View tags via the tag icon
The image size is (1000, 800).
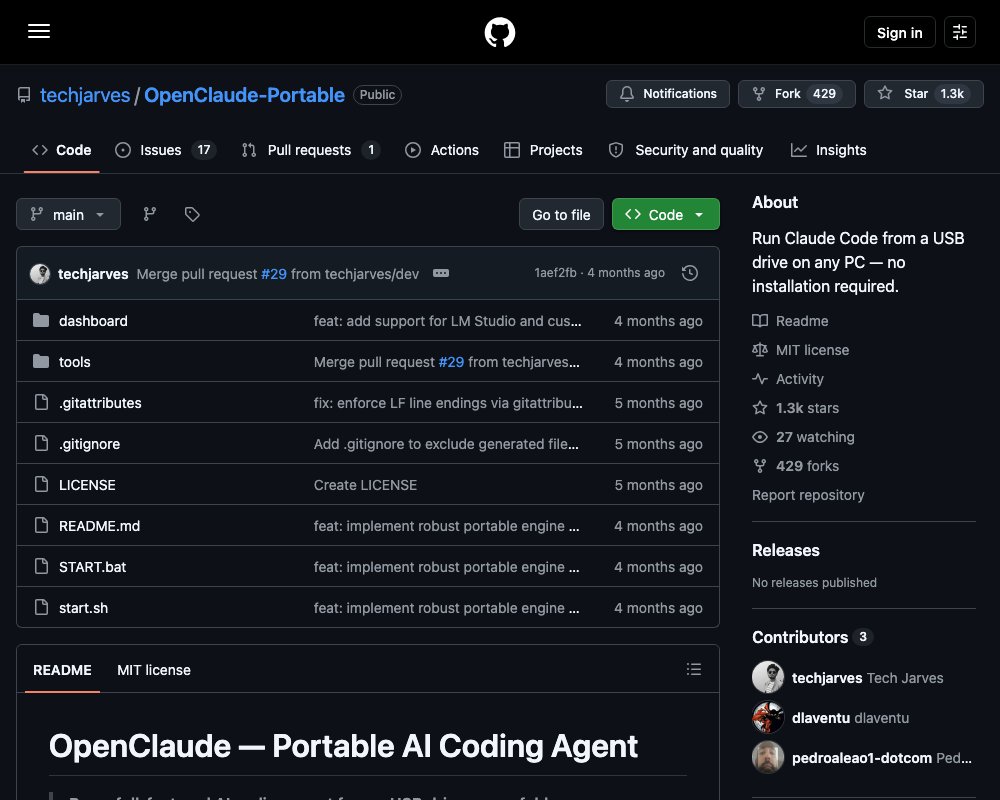(192, 214)
